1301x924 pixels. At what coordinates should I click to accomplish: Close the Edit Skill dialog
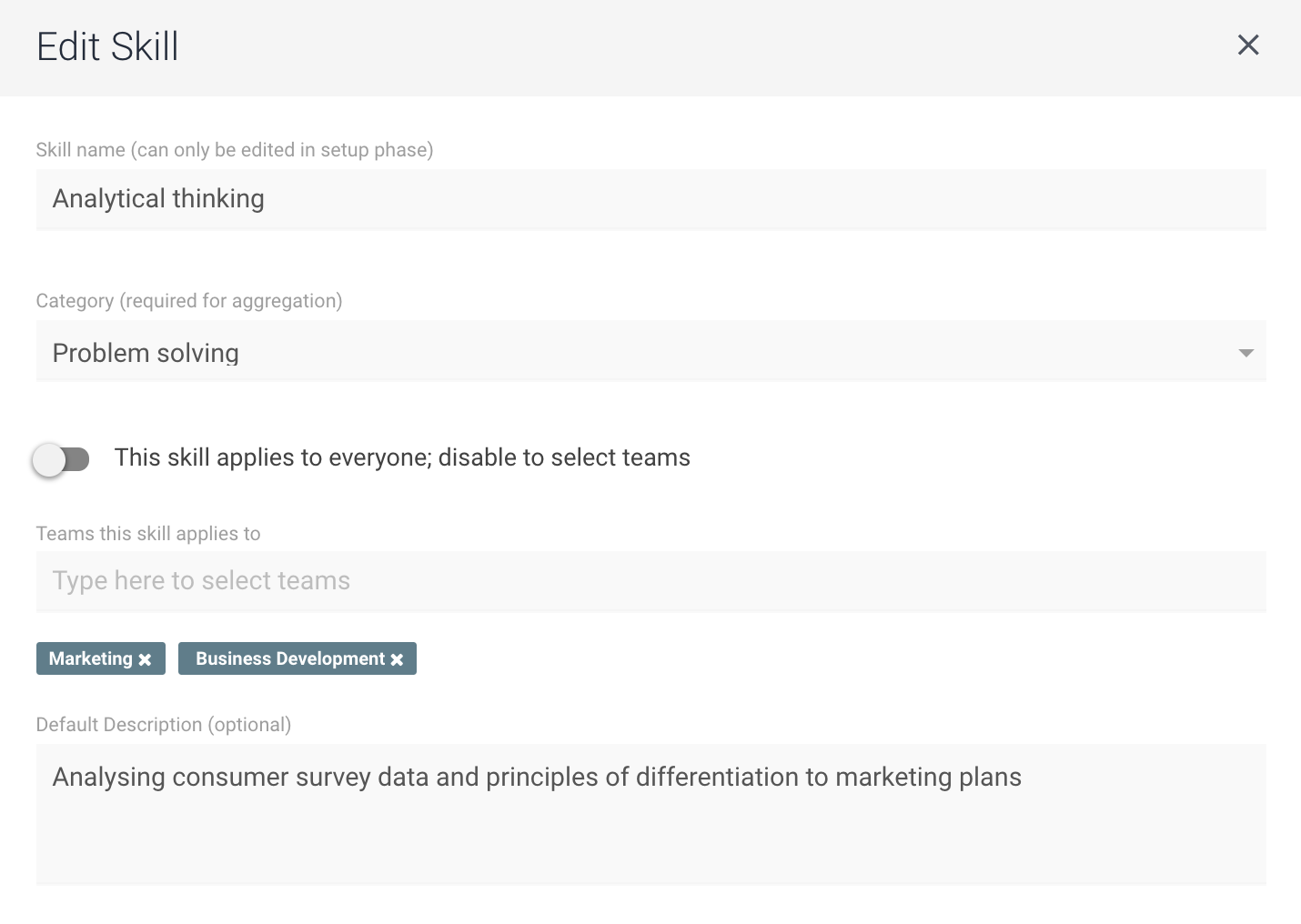pos(1248,45)
